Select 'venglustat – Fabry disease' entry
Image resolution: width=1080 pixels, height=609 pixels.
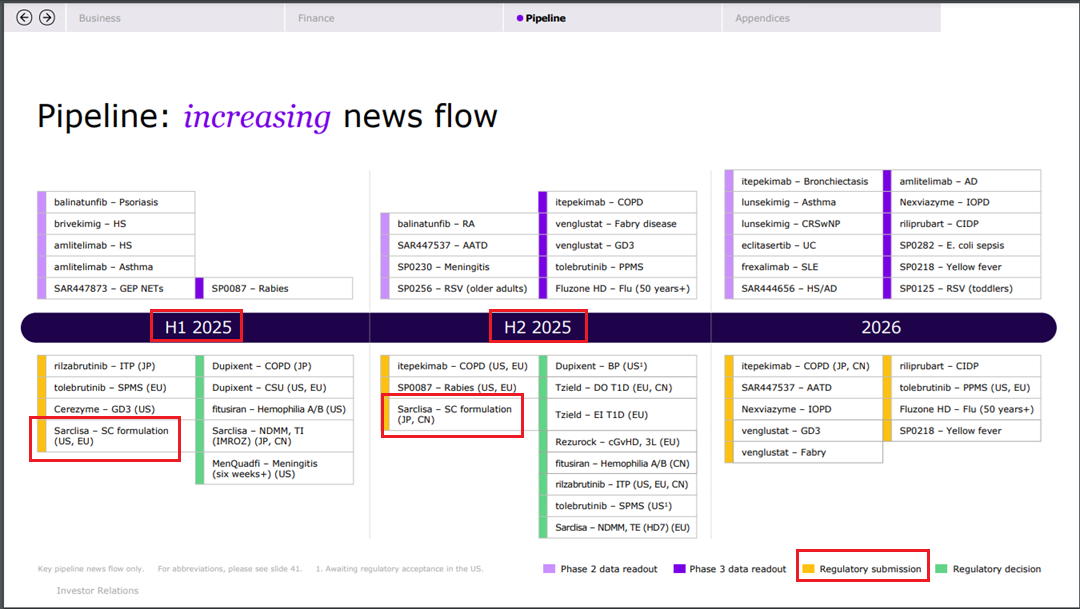coord(617,224)
